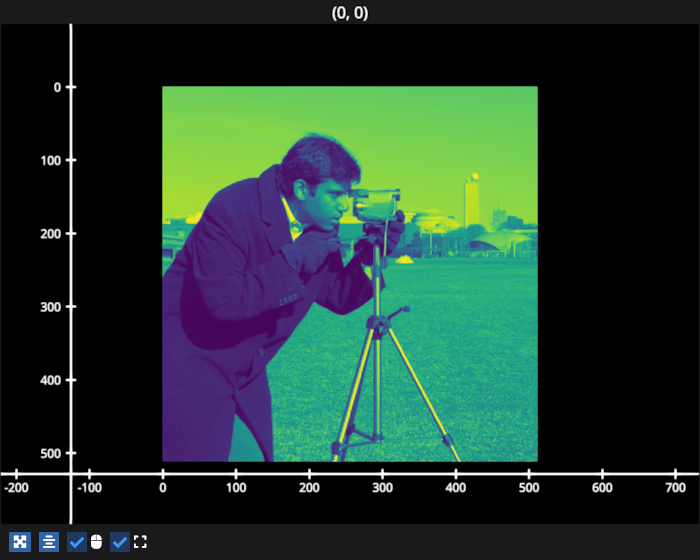
Task: Click the auto-scale scene button
Action: pos(20,542)
